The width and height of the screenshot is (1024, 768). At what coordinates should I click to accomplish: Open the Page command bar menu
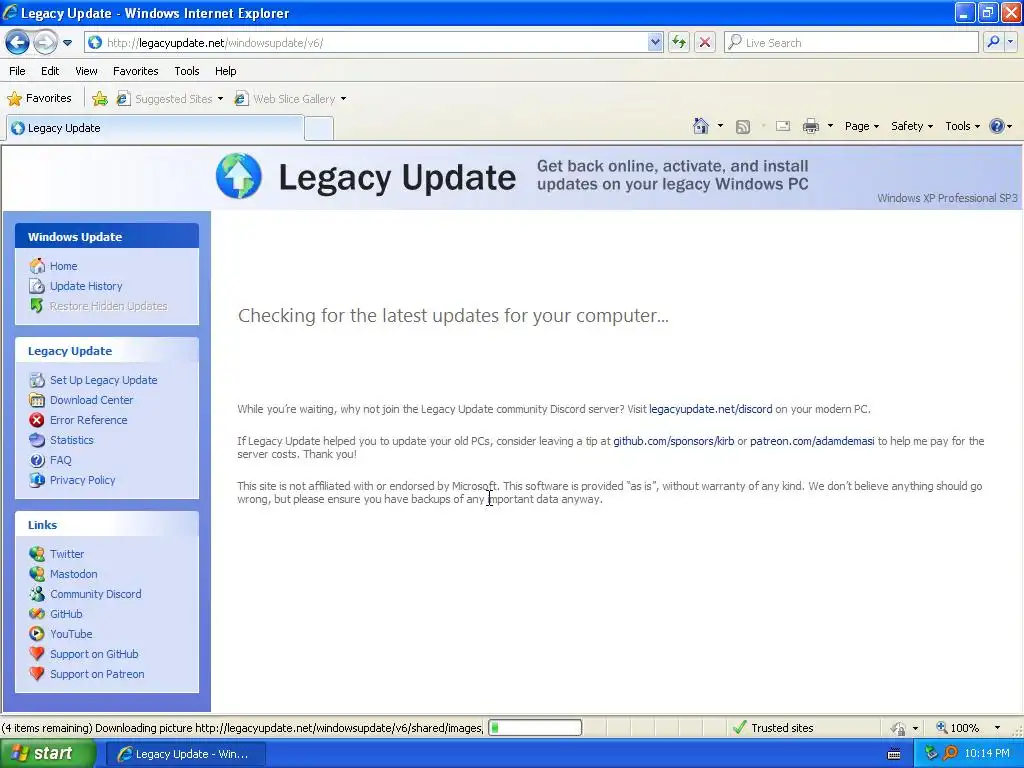tap(861, 126)
